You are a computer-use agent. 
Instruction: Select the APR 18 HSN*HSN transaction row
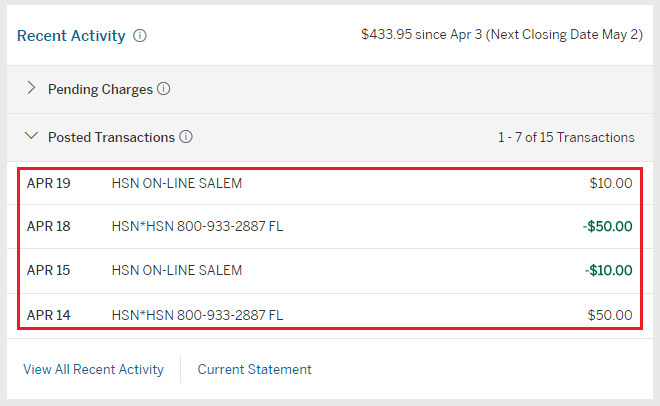[197, 226]
